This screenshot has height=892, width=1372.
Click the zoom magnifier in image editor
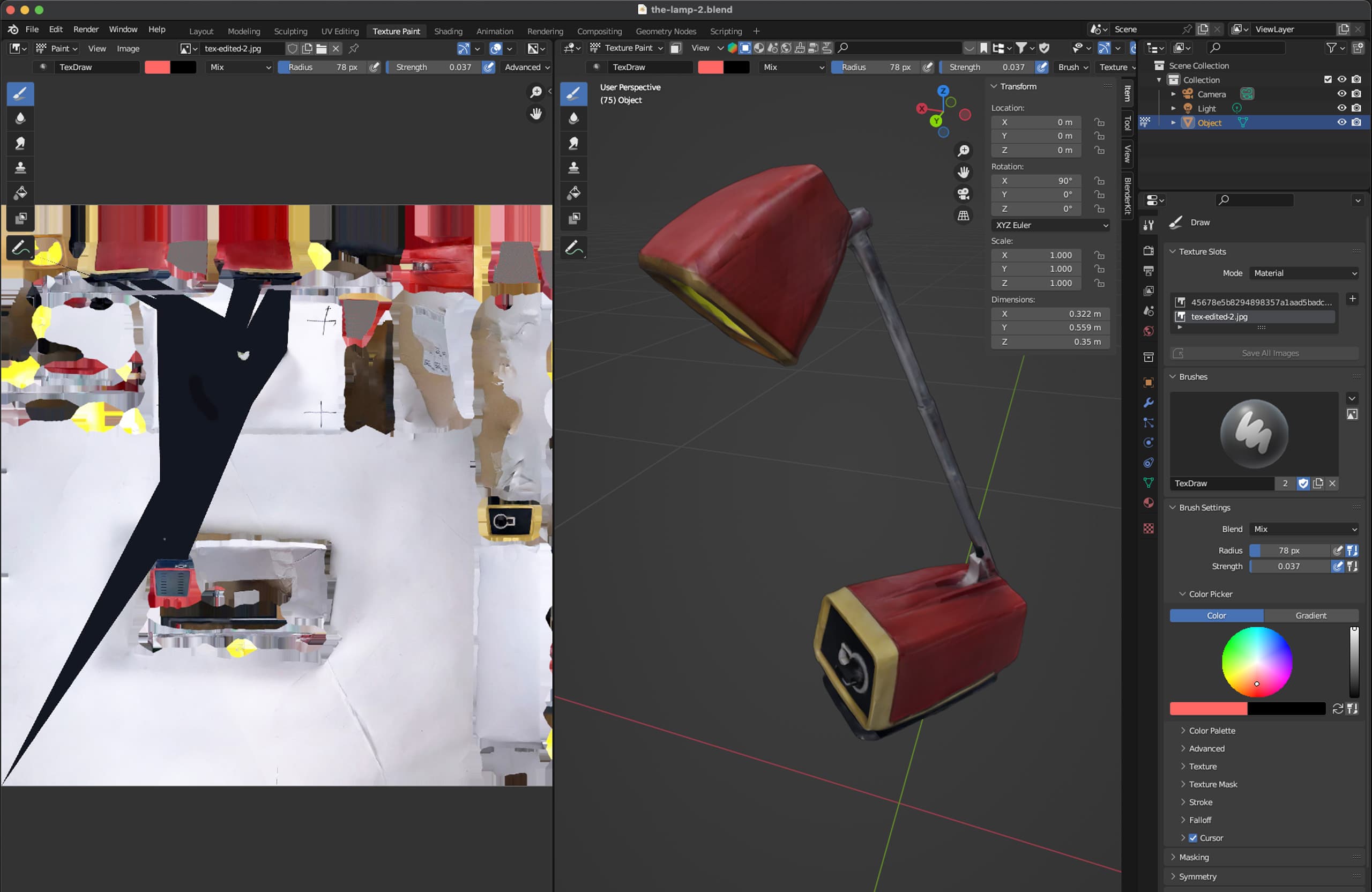(x=535, y=92)
